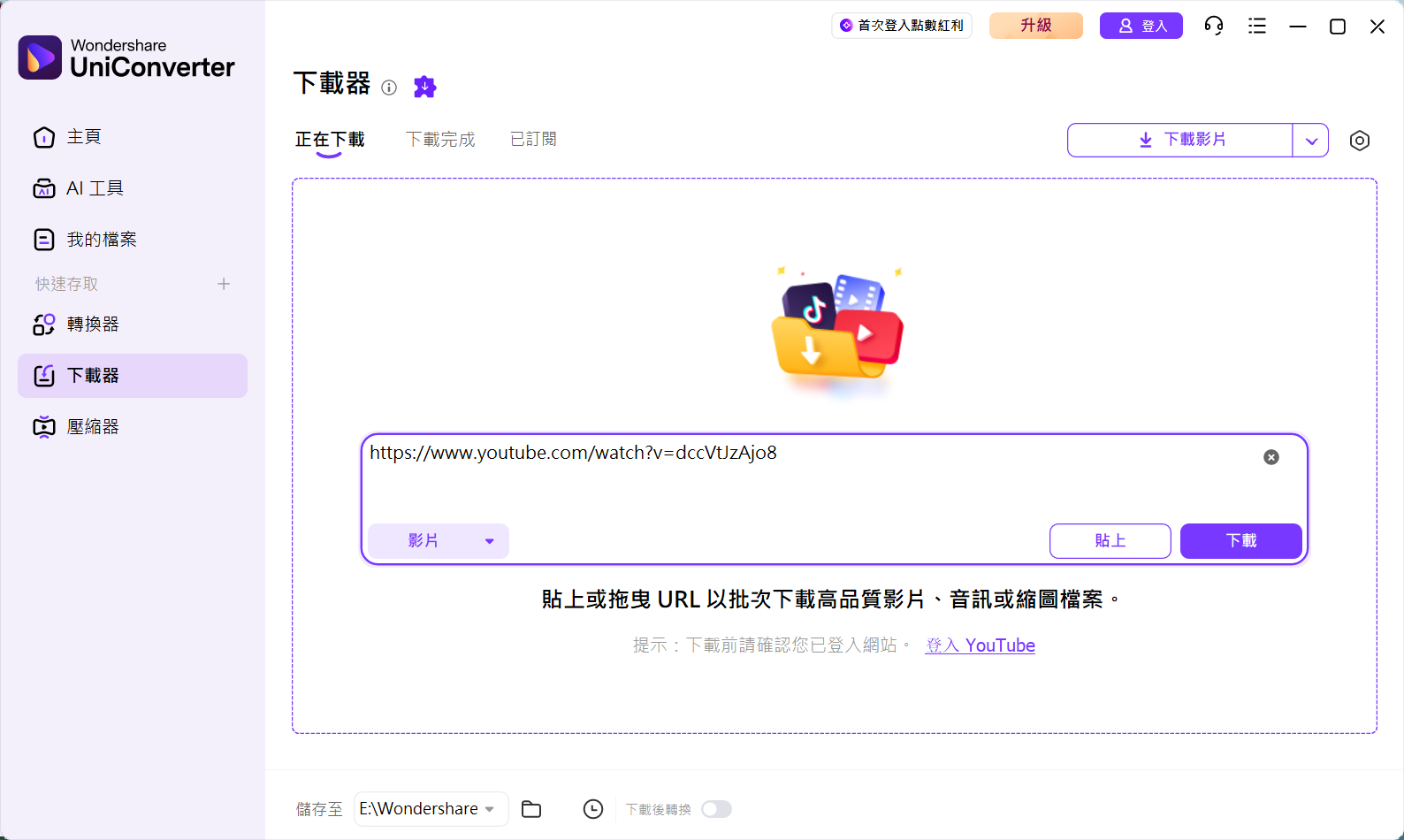Add a quick access item with plus icon
Screen dimensions: 1404x840
(x=224, y=284)
